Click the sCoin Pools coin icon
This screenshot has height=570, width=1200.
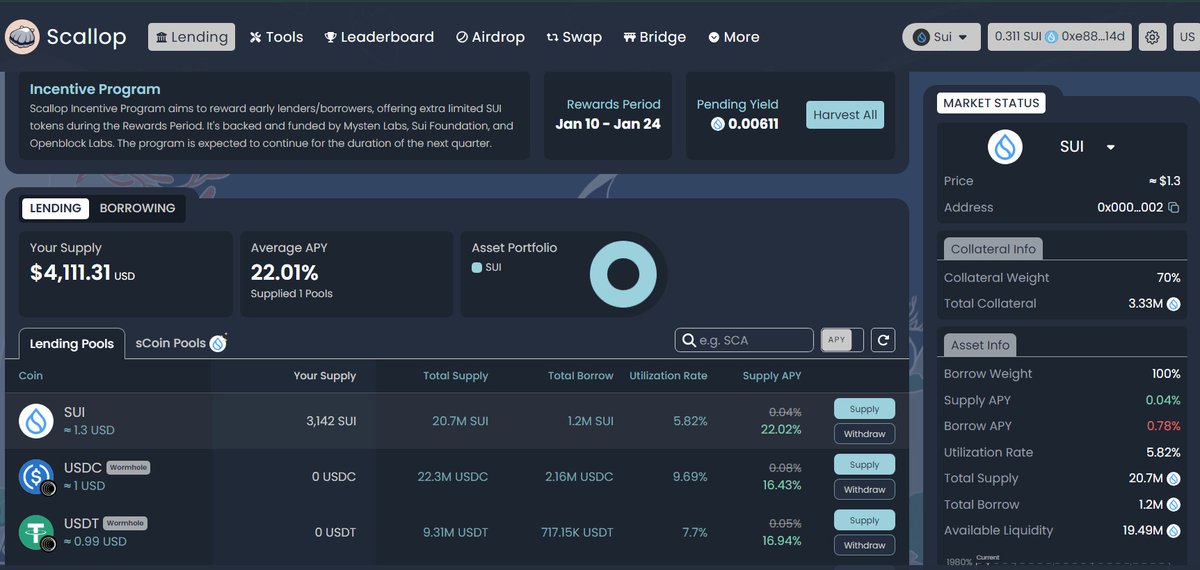218,343
